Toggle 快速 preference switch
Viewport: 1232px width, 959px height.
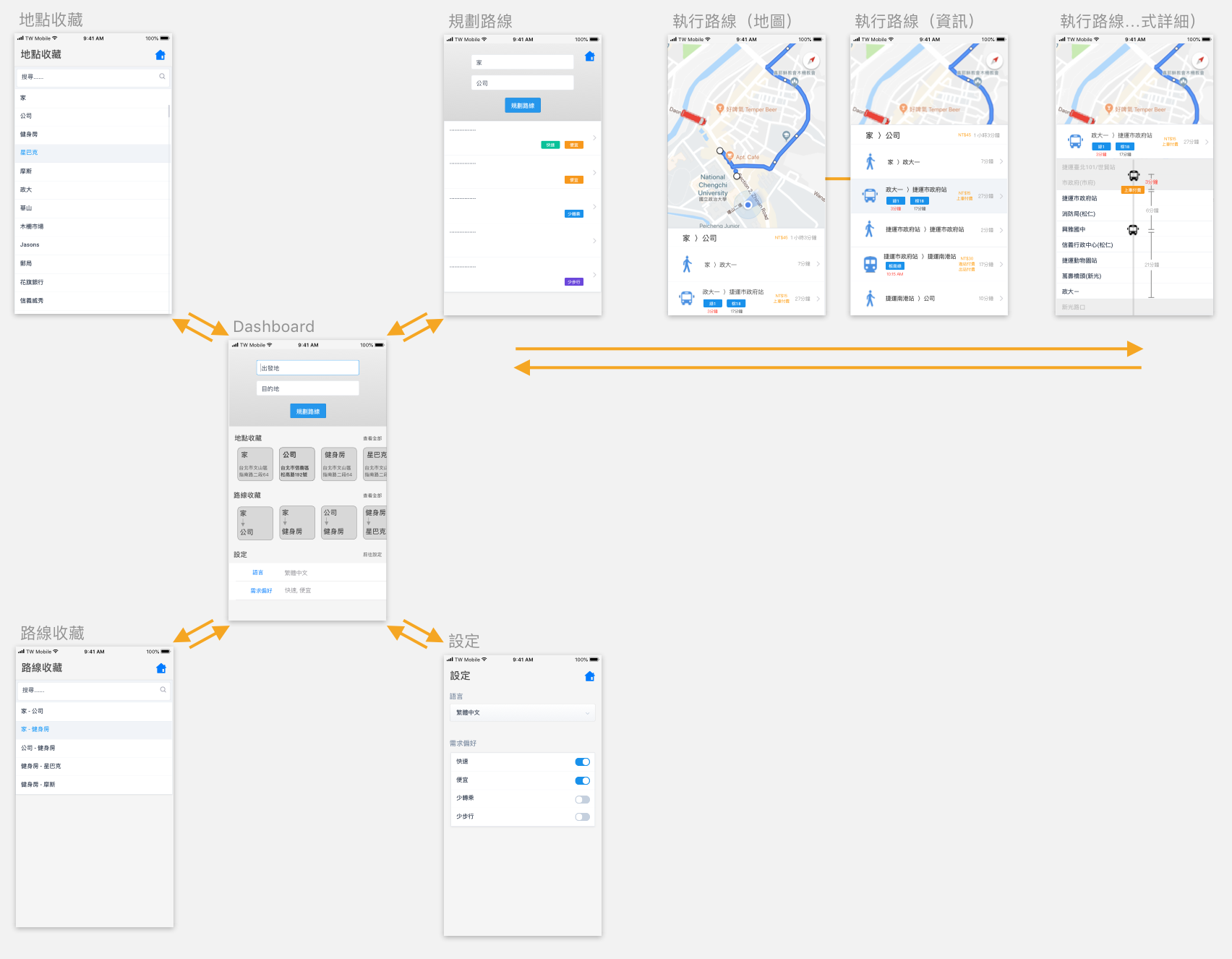pyautogui.click(x=583, y=762)
